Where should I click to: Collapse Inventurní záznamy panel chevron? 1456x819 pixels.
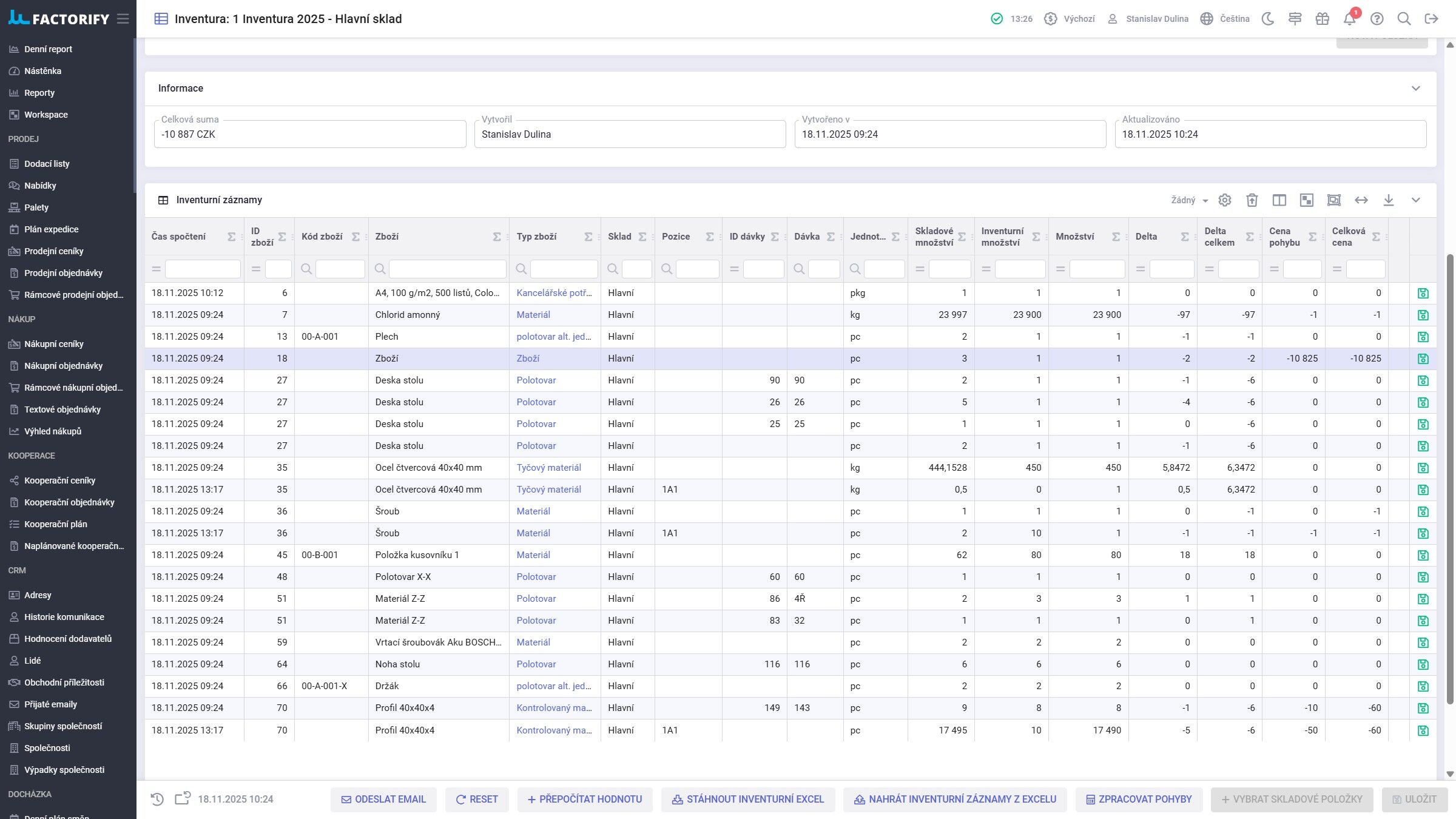coord(1415,200)
